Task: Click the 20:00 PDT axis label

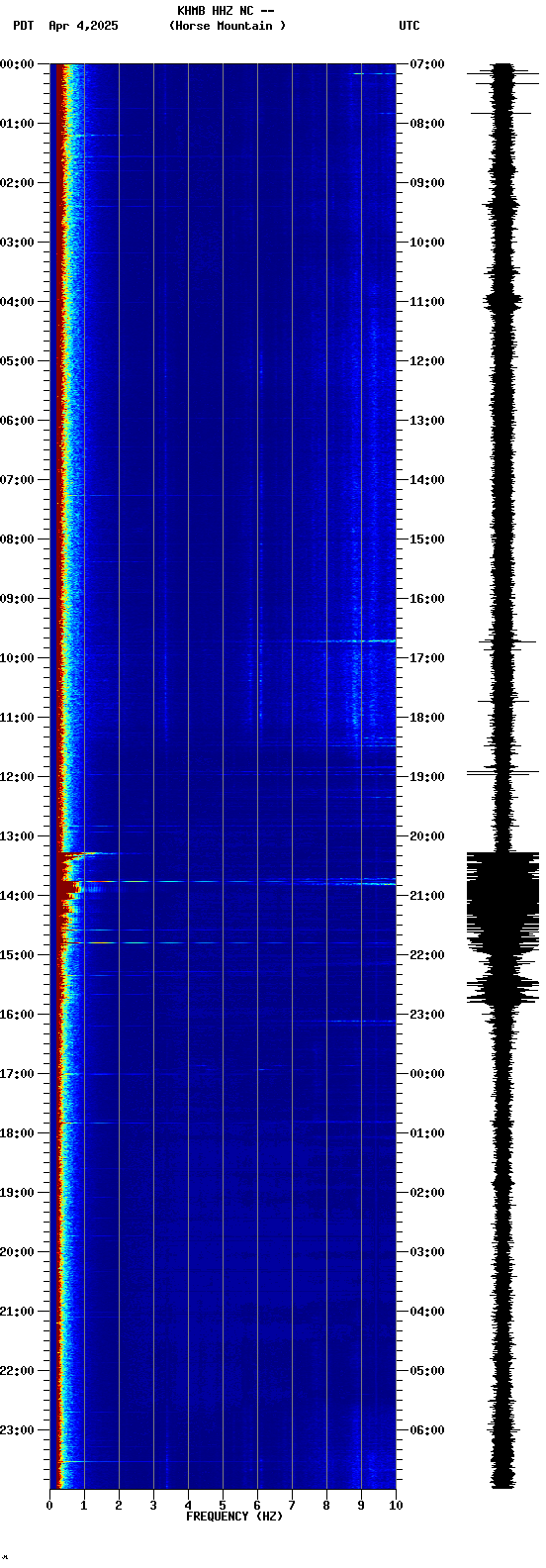Action: click(x=17, y=1252)
